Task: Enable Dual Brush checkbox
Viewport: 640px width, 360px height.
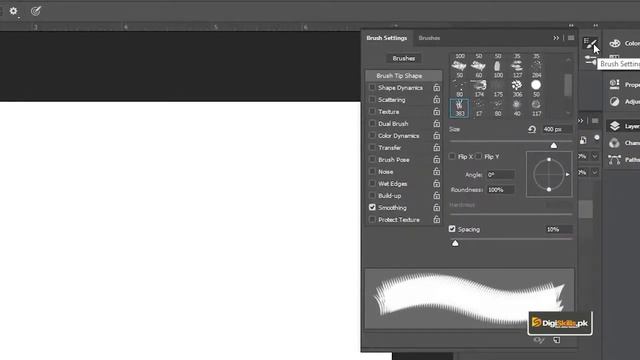Action: [372, 123]
